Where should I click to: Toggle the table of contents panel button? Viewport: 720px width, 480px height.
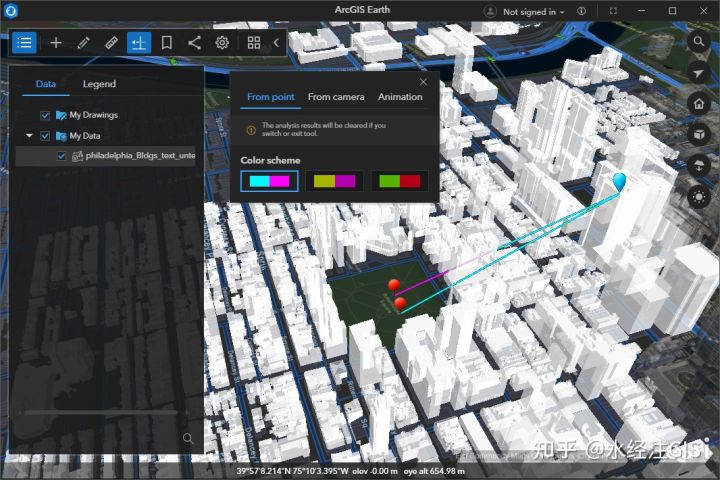[x=24, y=43]
